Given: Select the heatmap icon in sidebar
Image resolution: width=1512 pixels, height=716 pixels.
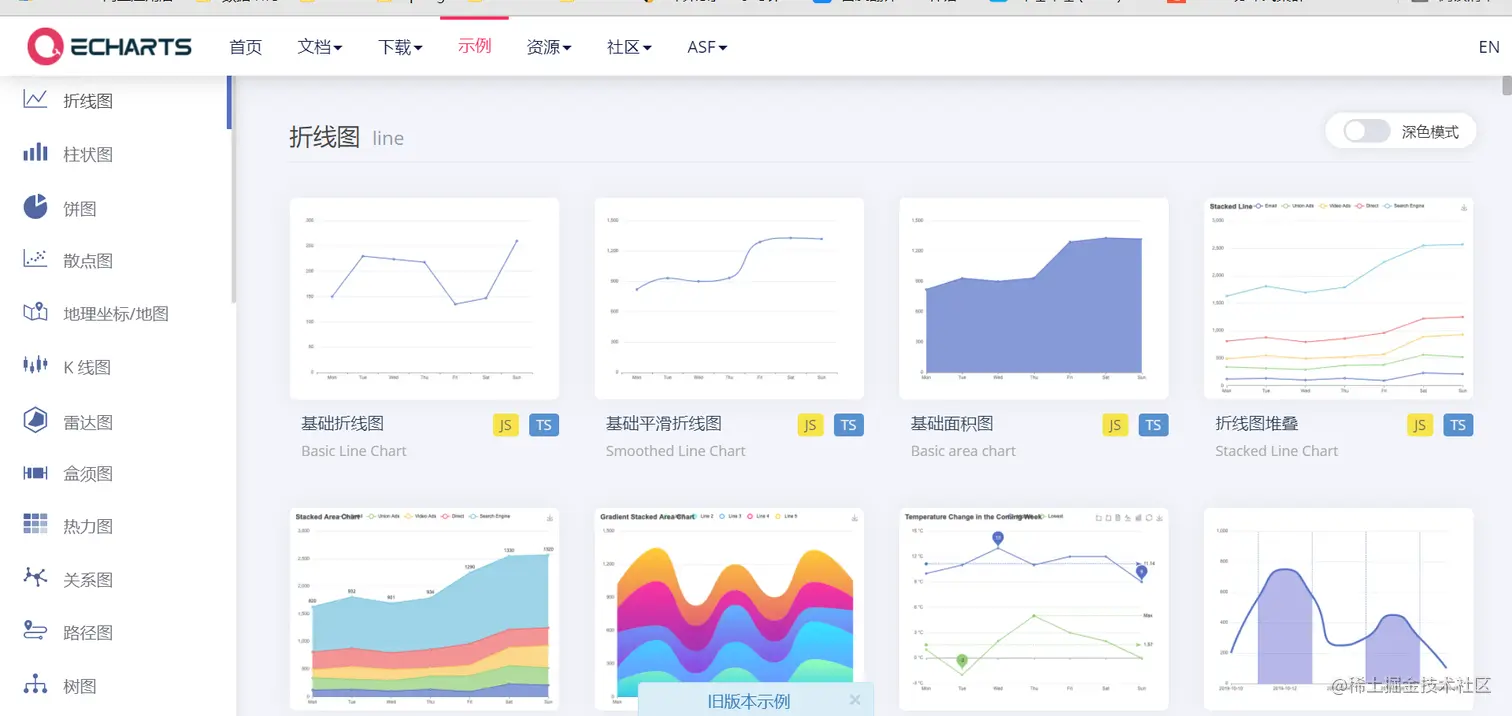Looking at the screenshot, I should pyautogui.click(x=35, y=524).
